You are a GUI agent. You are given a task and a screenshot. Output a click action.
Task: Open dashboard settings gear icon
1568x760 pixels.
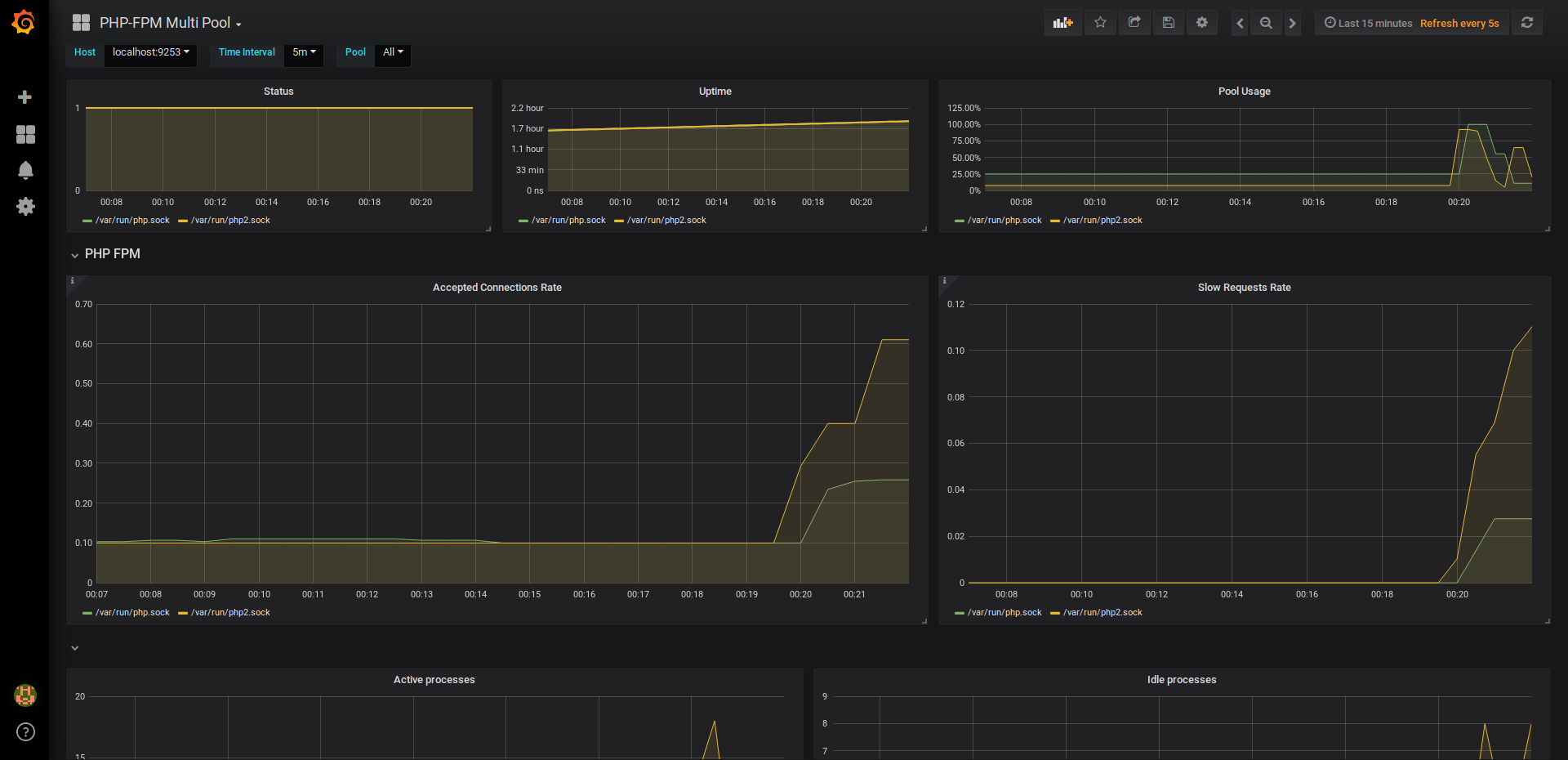tap(1202, 23)
